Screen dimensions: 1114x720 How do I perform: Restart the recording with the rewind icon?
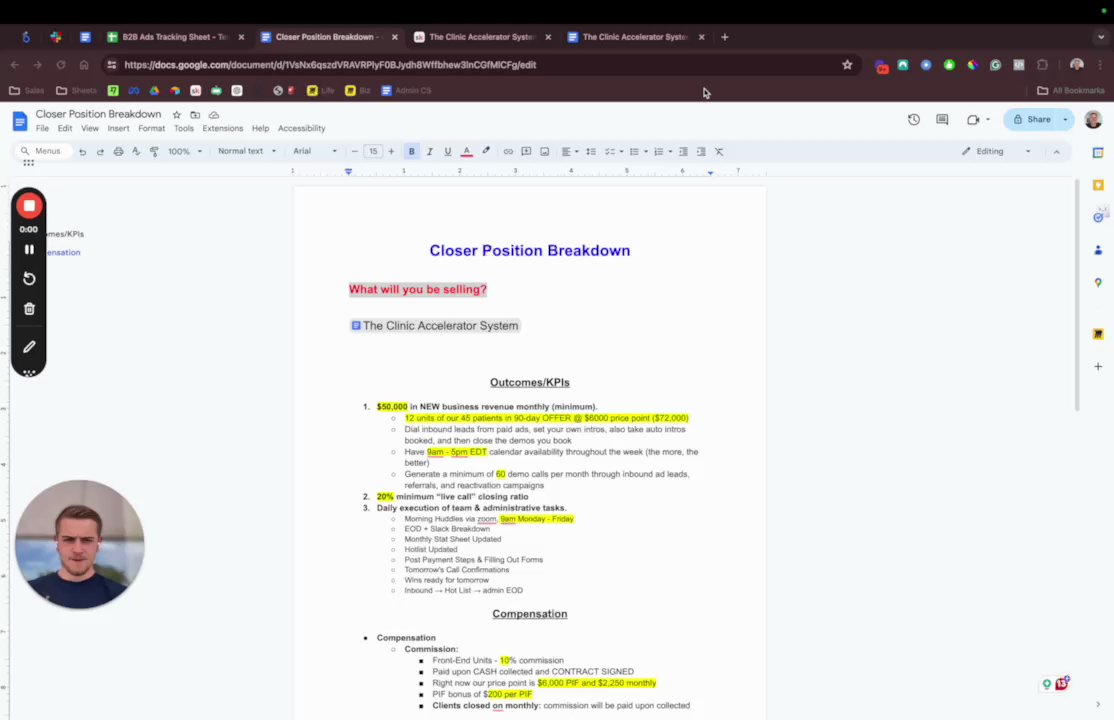29,279
